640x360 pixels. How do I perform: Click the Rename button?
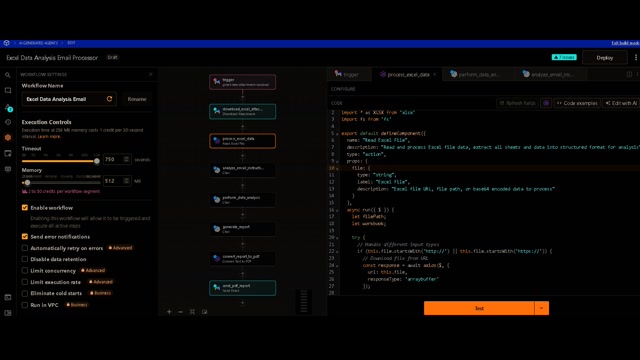(x=137, y=99)
